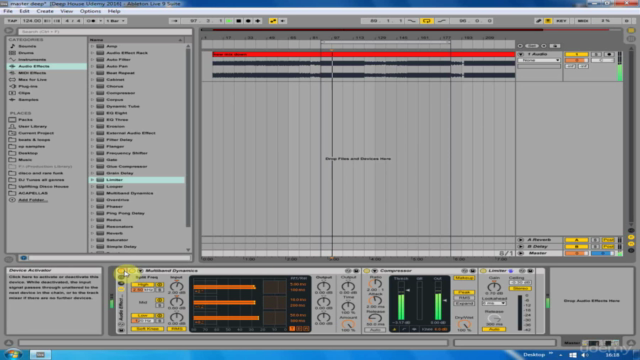Click the Compressor Makeup button

click(x=464, y=278)
